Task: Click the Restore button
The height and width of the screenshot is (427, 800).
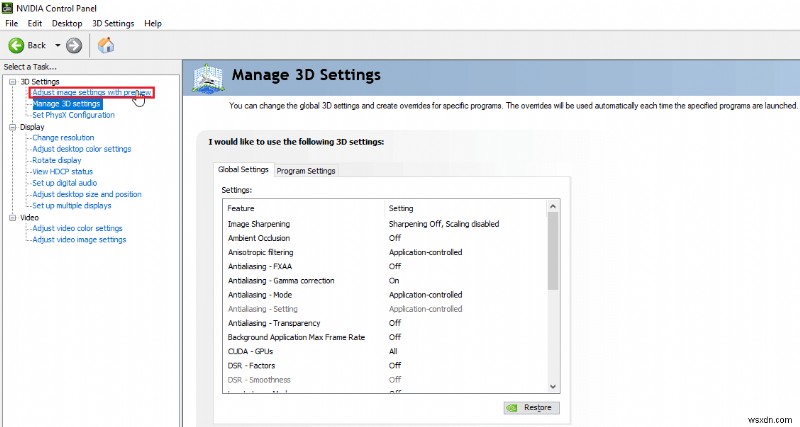Action: click(531, 408)
